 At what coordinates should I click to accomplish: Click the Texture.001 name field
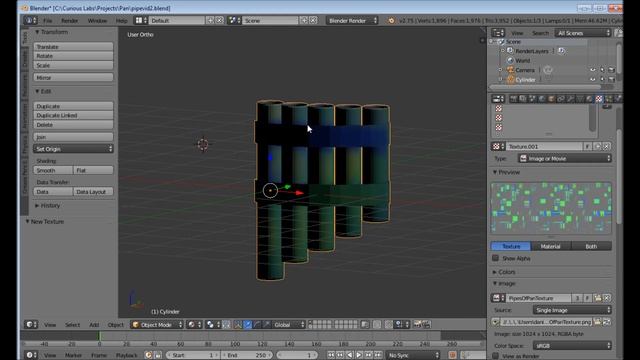[544, 146]
